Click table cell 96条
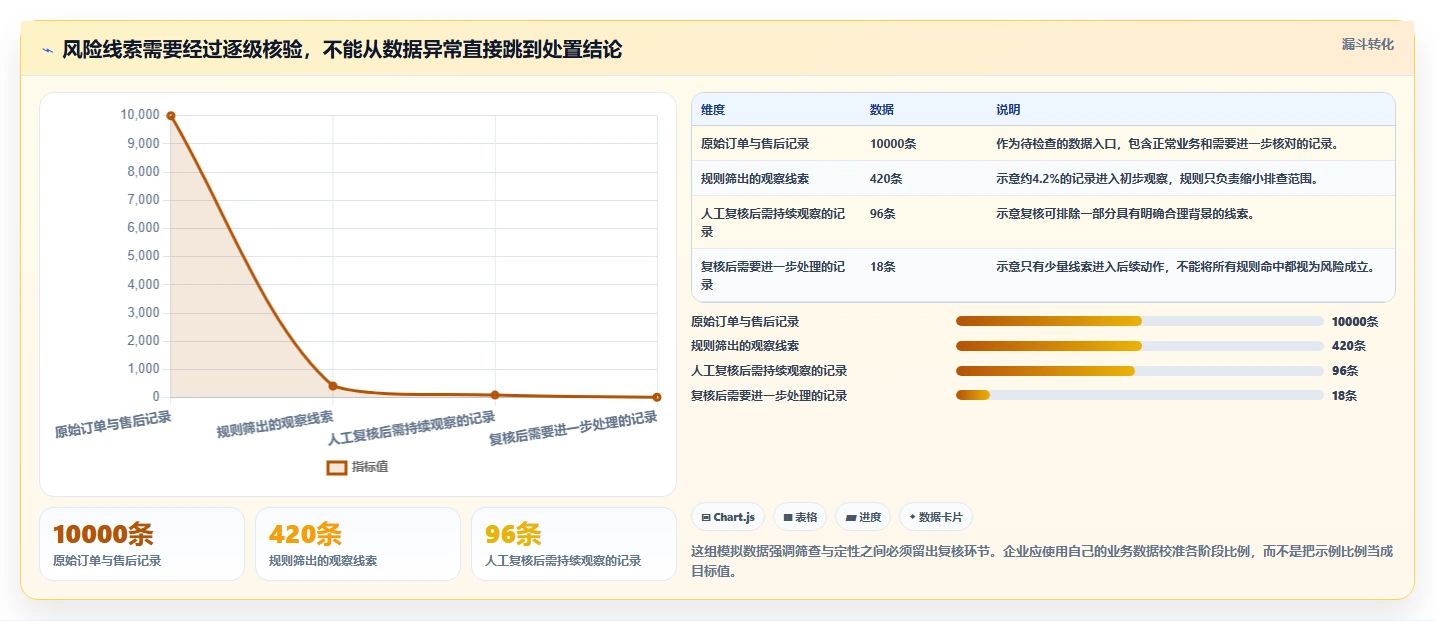This screenshot has height=621, width=1435. [883, 214]
